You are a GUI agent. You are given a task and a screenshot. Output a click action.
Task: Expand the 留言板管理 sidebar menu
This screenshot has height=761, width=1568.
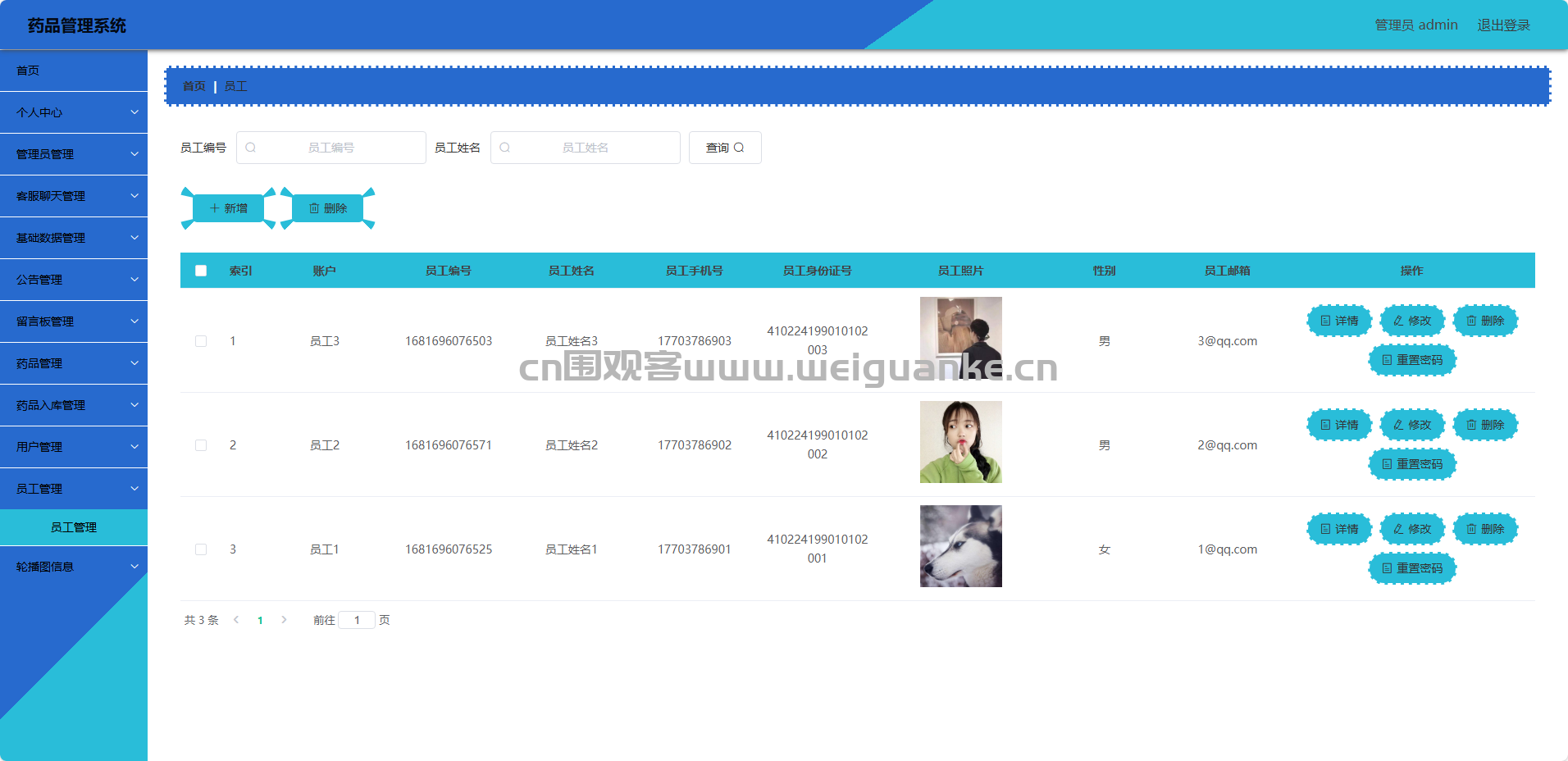pyautogui.click(x=74, y=321)
